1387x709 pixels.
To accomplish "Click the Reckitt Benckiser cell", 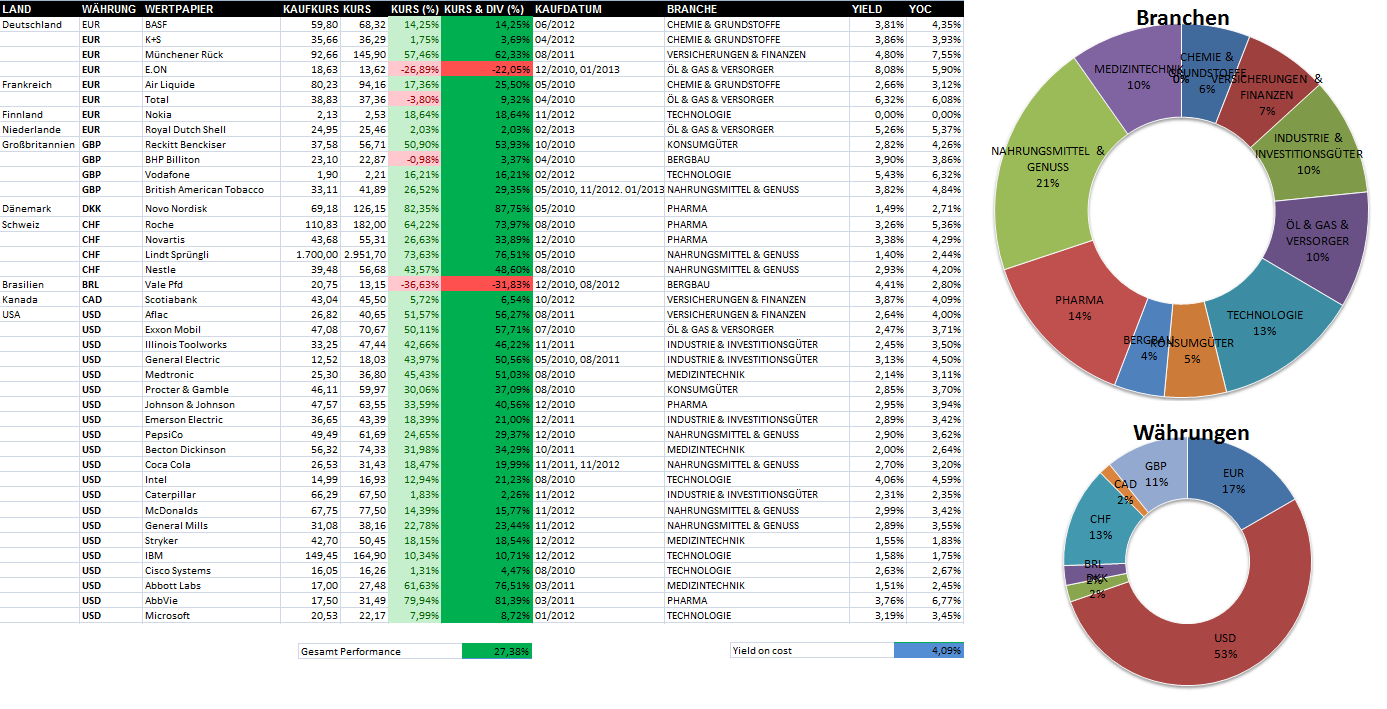I will pyautogui.click(x=210, y=144).
